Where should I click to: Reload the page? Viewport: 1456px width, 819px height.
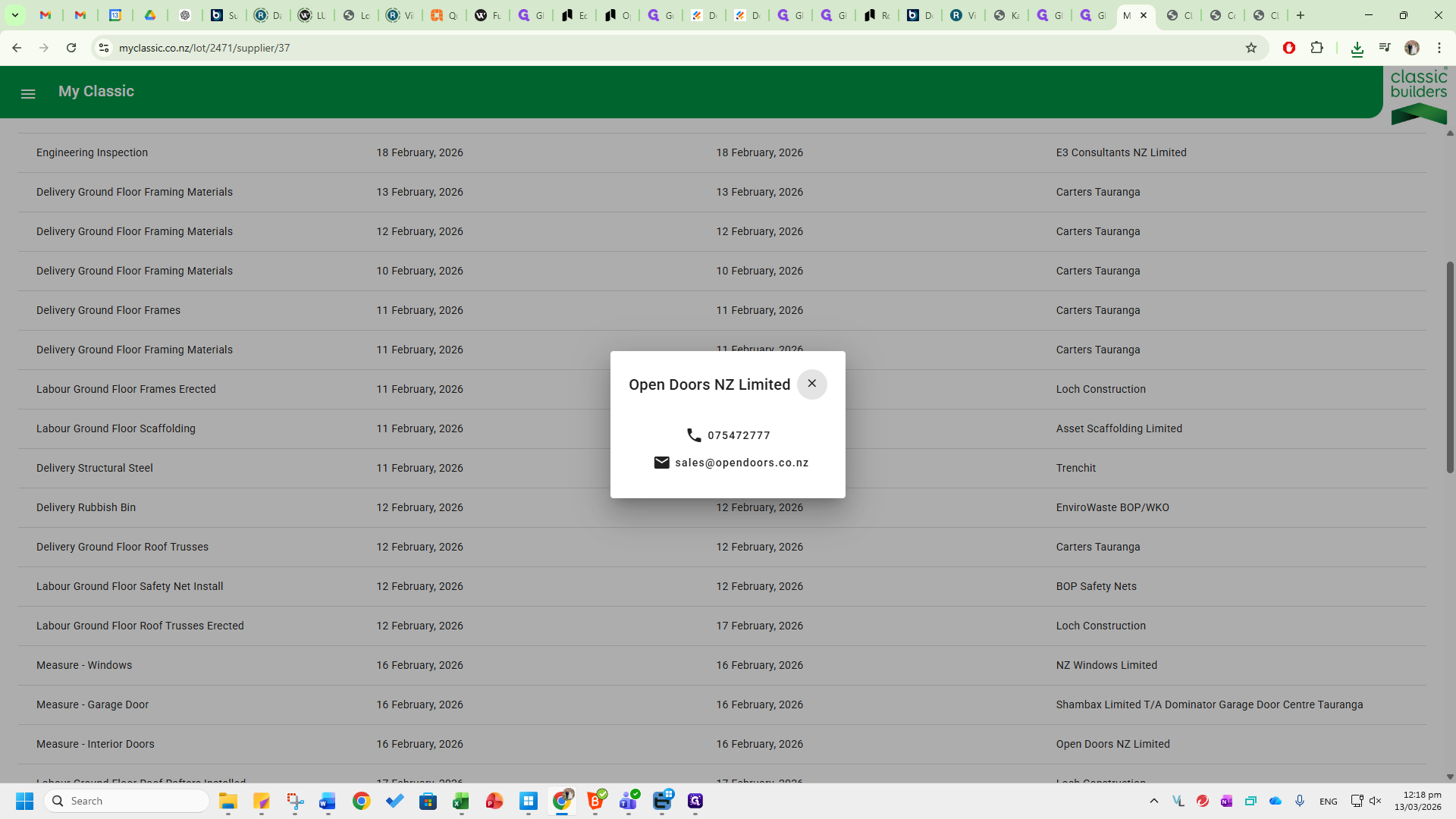pos(71,48)
